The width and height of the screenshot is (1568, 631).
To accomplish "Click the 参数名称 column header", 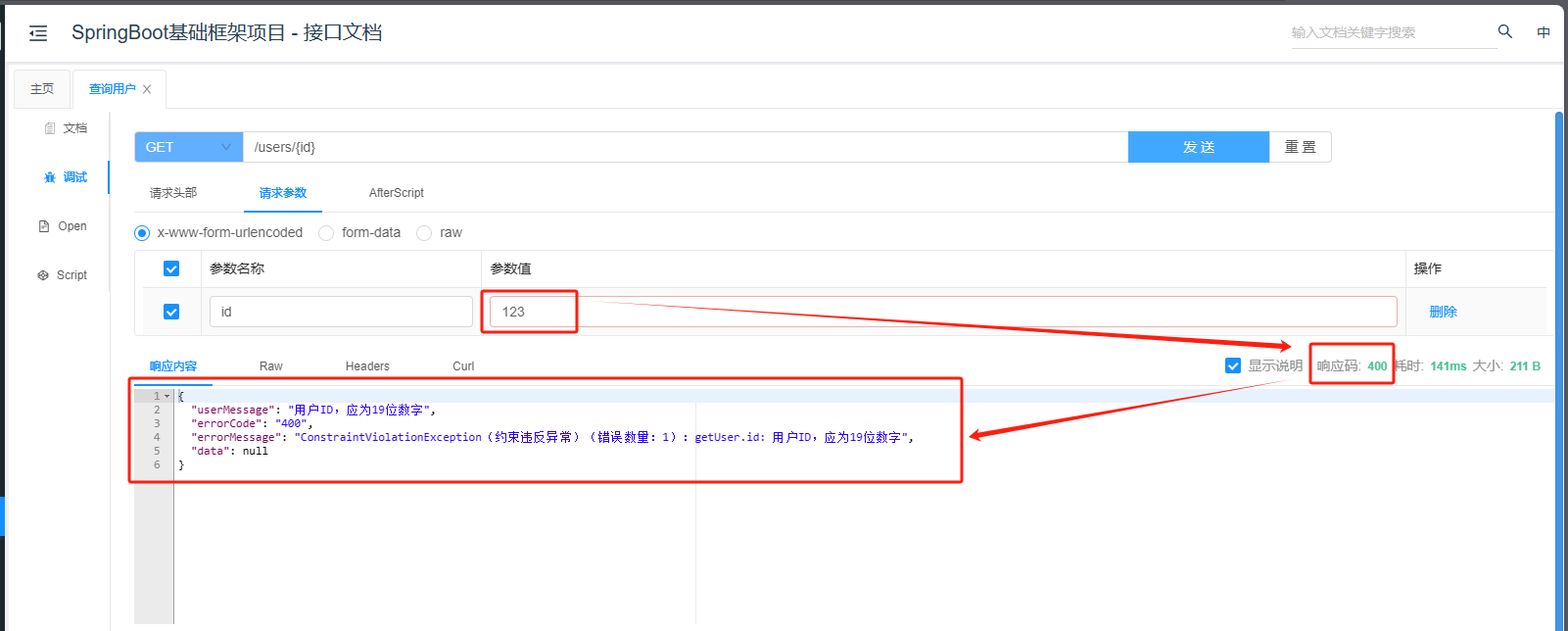I will coord(237,268).
